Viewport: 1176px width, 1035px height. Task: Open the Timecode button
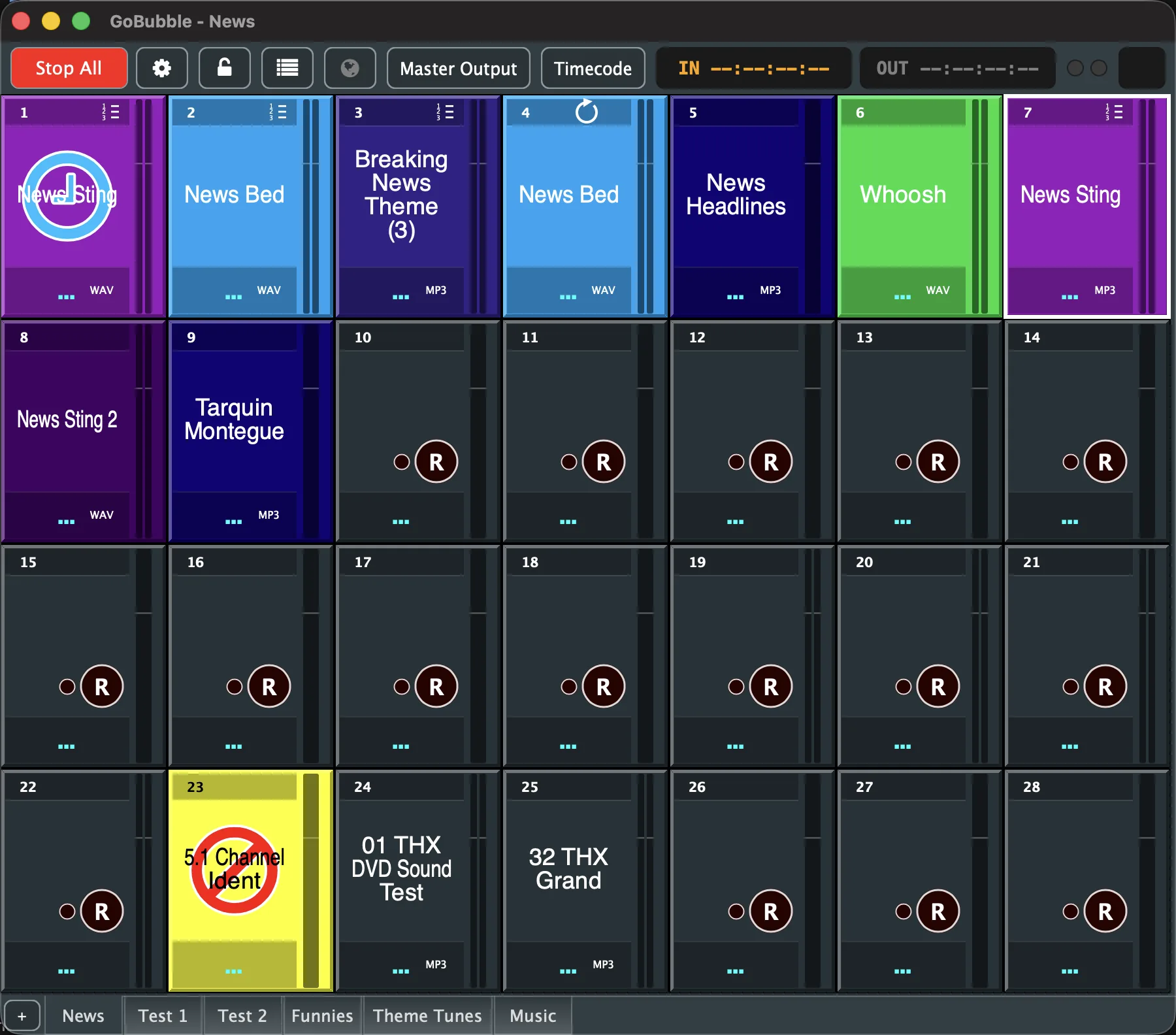[593, 68]
